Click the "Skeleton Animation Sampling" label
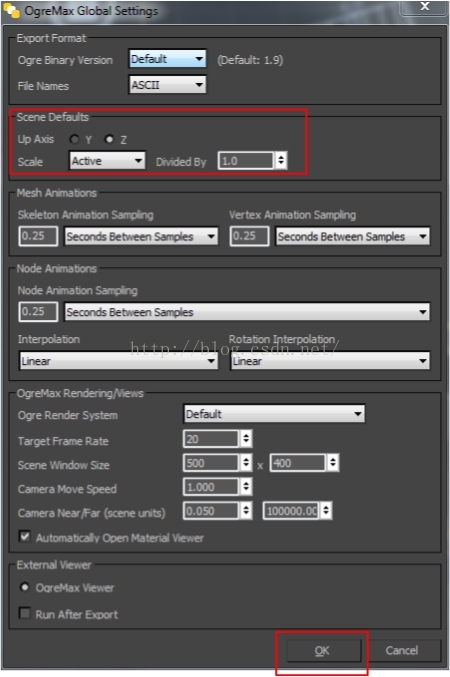The width and height of the screenshot is (450, 677). click(86, 215)
